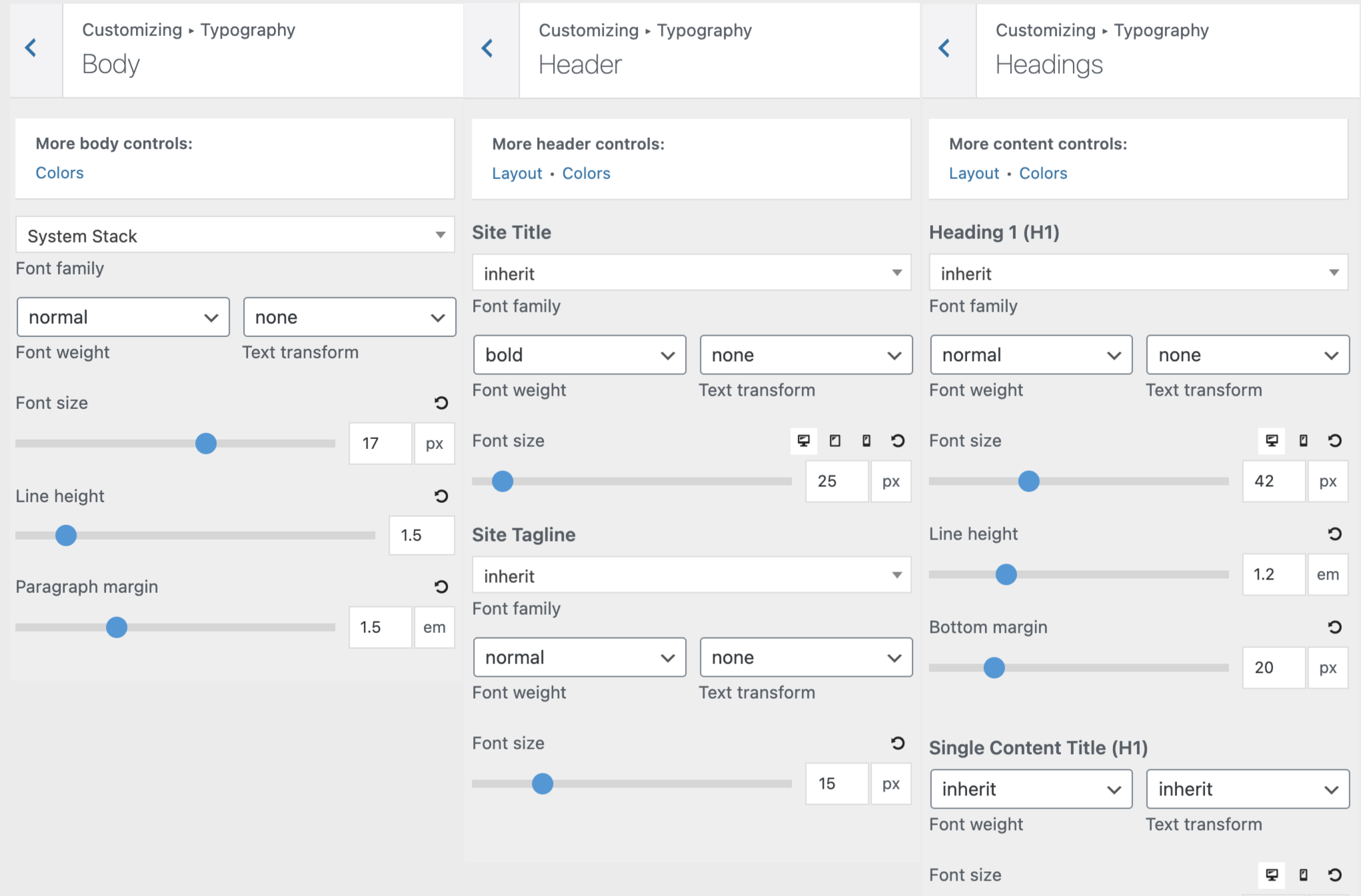Open Single Content Title text transform dropdown

pyautogui.click(x=1248, y=789)
